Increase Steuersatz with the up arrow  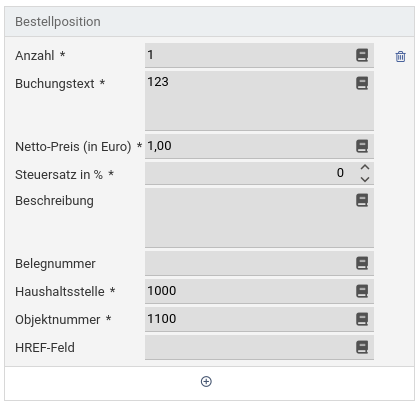click(365, 167)
